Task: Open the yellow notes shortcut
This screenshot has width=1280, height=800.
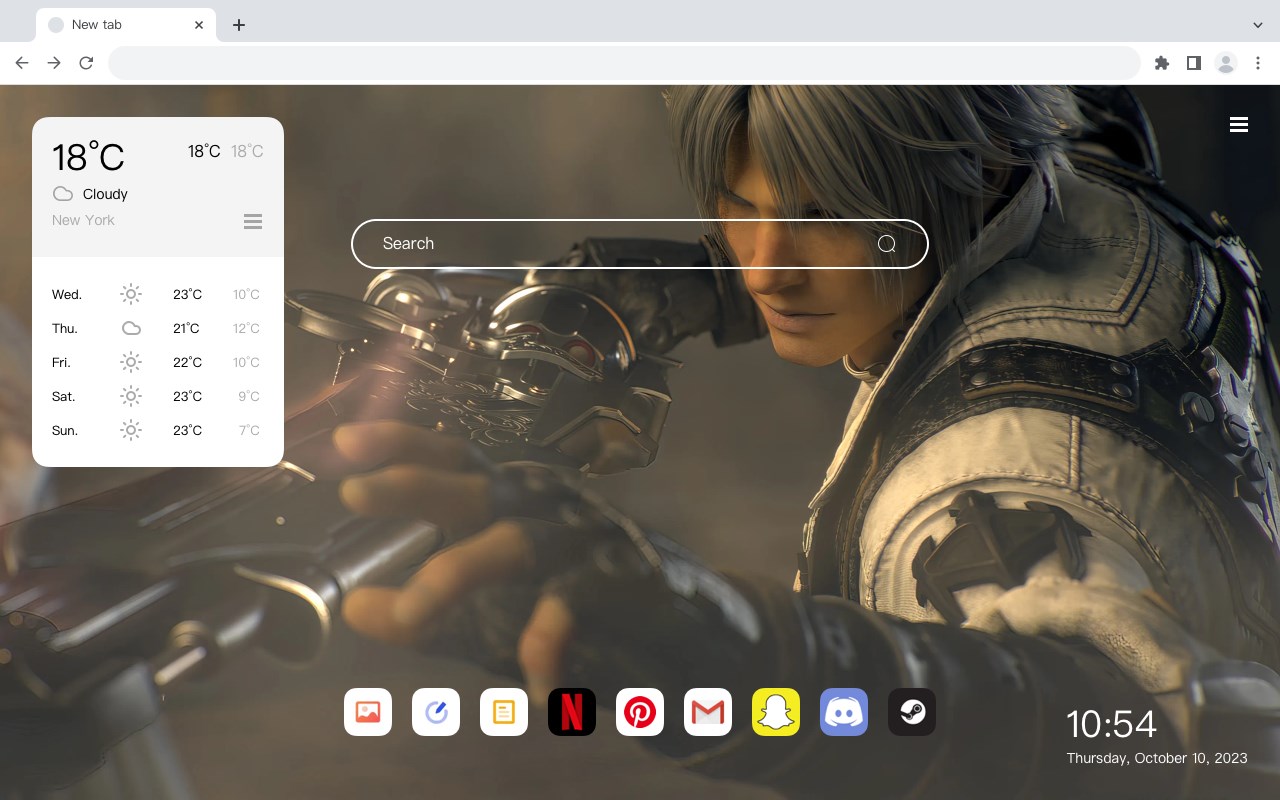Action: 504,712
